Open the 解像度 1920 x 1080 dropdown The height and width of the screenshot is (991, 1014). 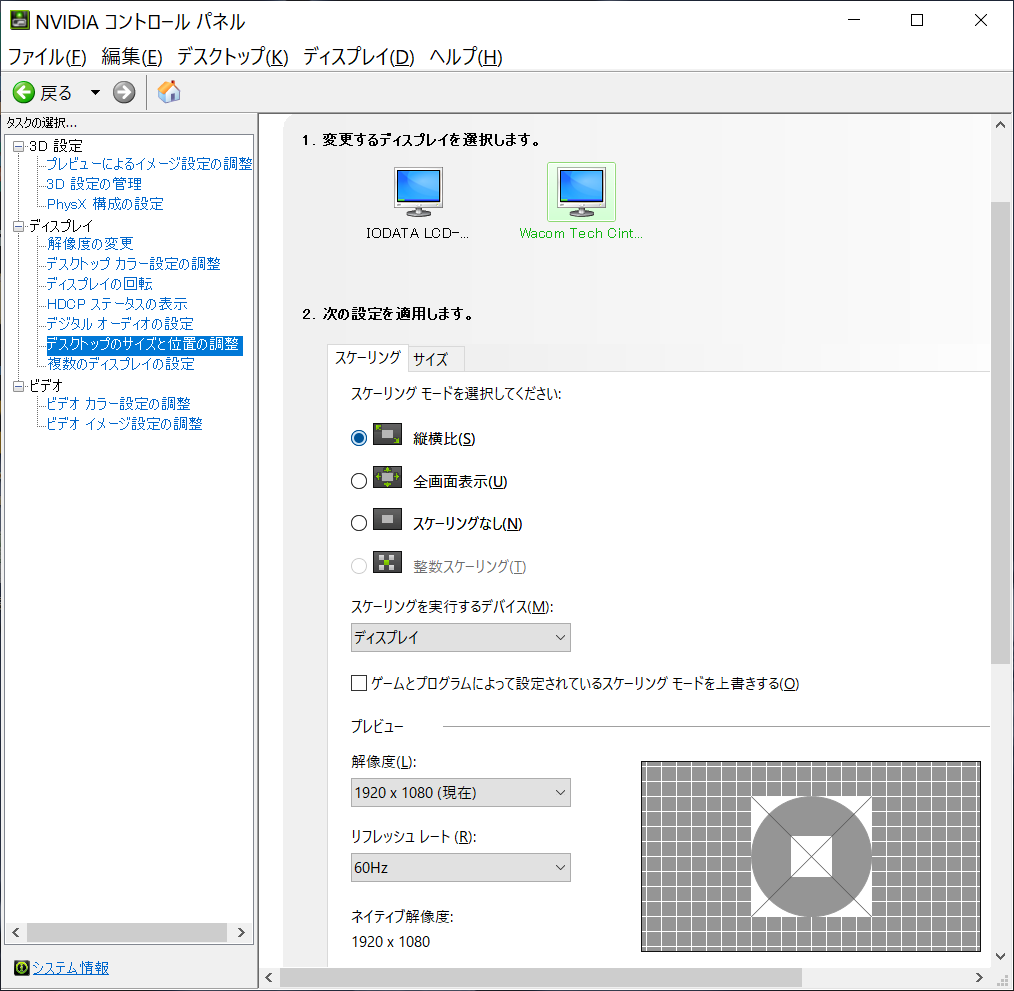click(460, 792)
